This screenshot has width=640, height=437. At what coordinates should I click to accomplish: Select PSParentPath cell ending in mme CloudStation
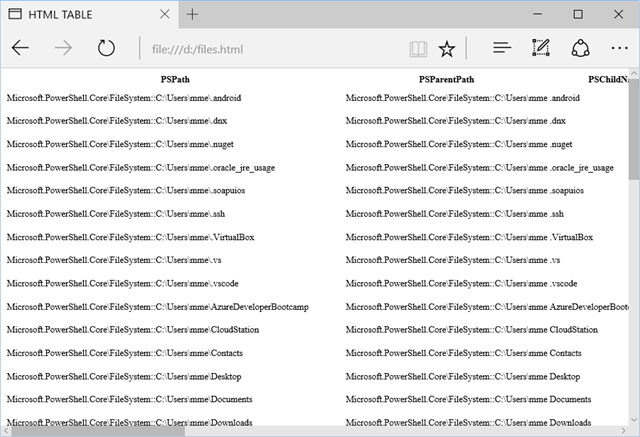471,330
